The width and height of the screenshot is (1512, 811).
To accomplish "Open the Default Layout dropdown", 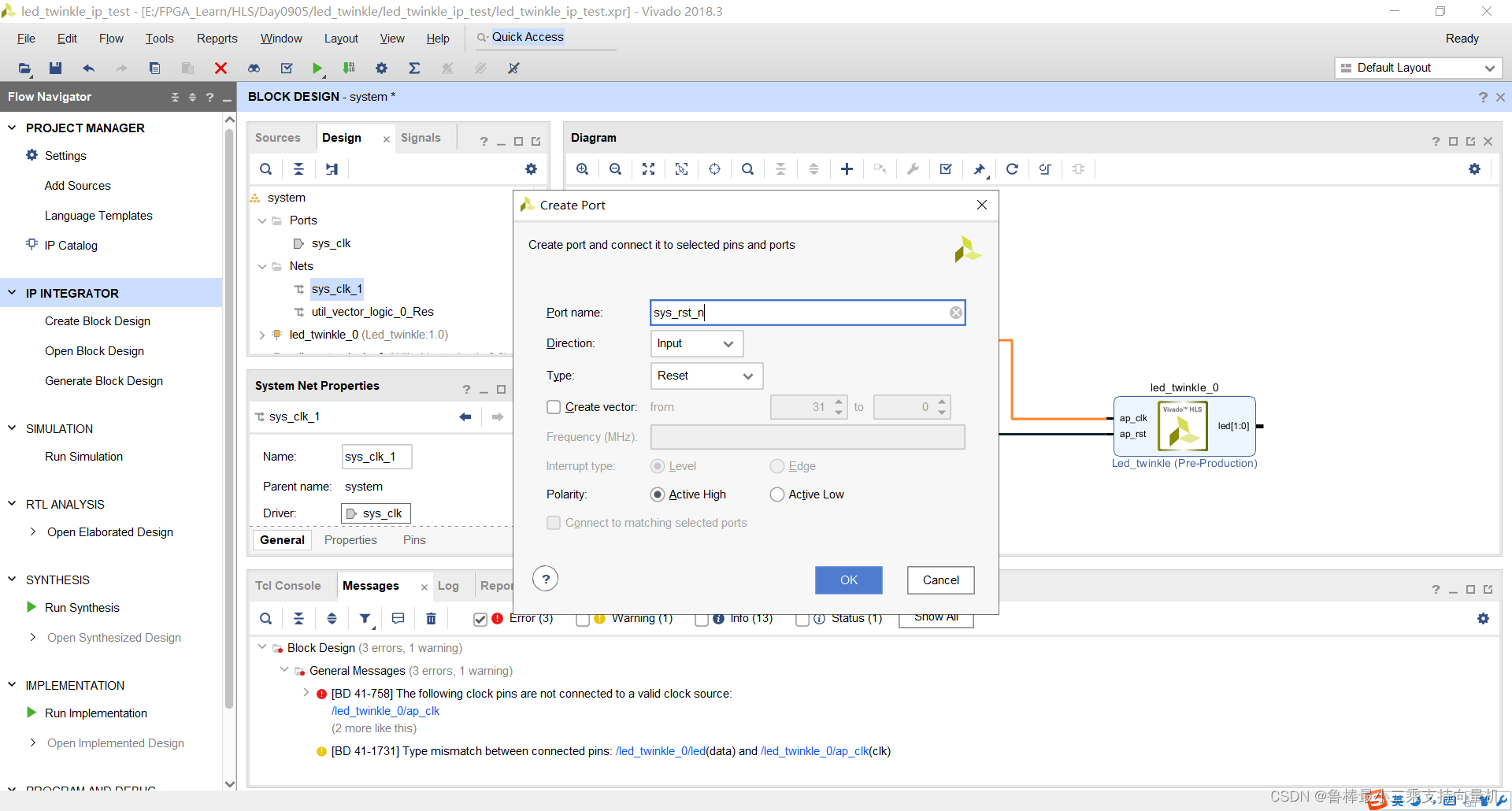I will pyautogui.click(x=1417, y=68).
